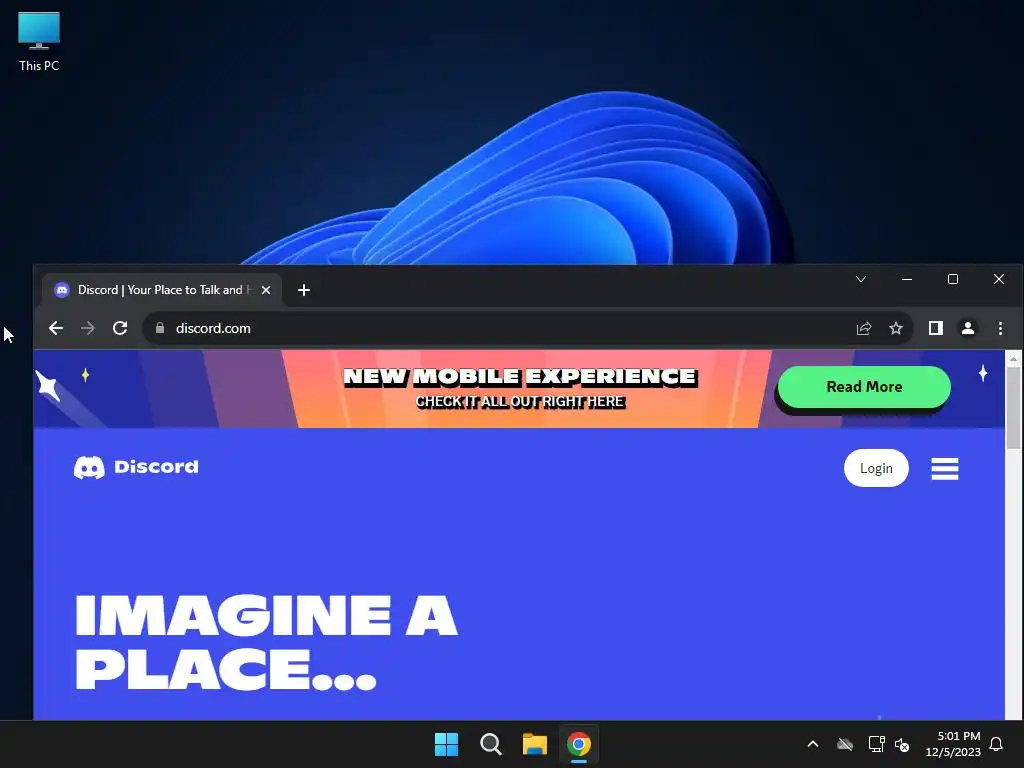
Task: Open Chrome side panel icon
Action: 936,328
